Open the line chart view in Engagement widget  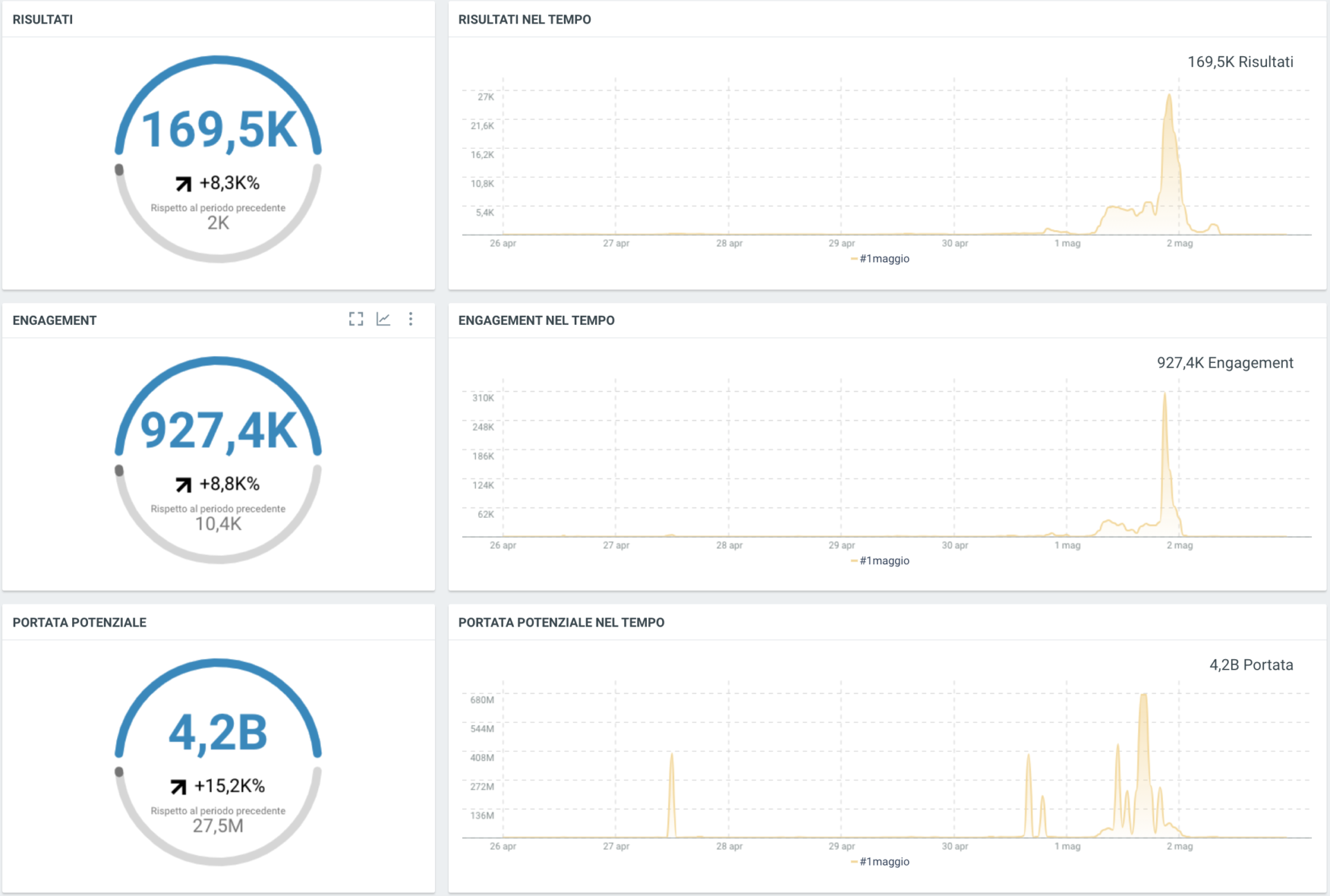(383, 319)
